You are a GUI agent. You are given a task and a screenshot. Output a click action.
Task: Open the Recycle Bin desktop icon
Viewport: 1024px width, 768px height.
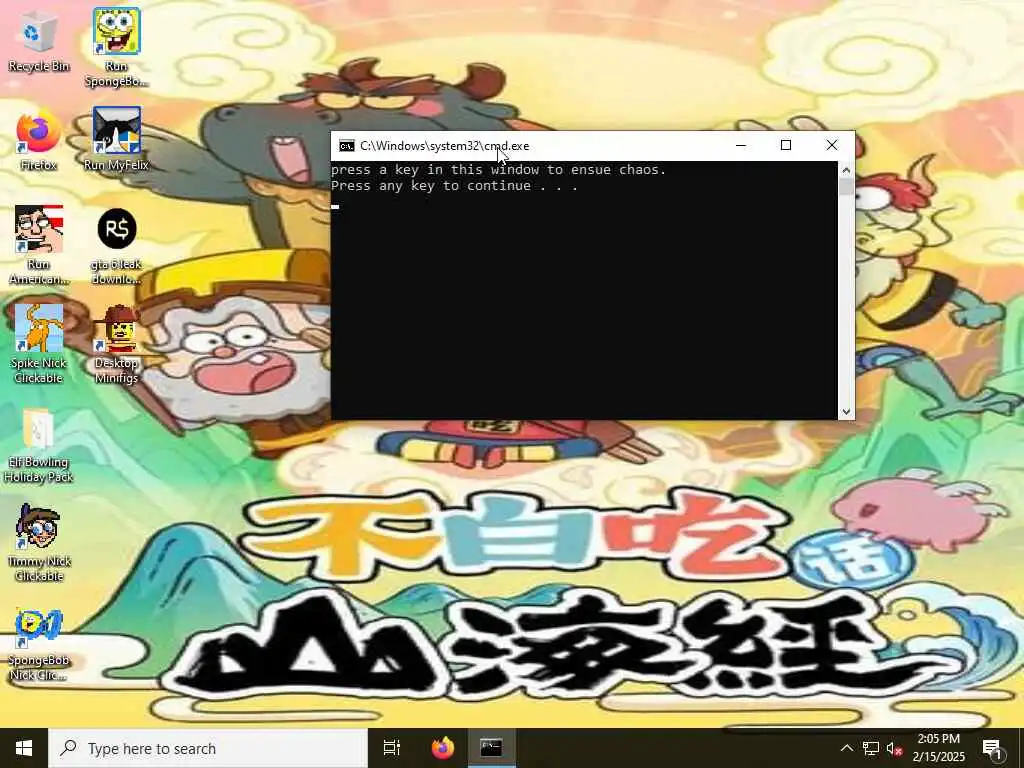[x=39, y=40]
